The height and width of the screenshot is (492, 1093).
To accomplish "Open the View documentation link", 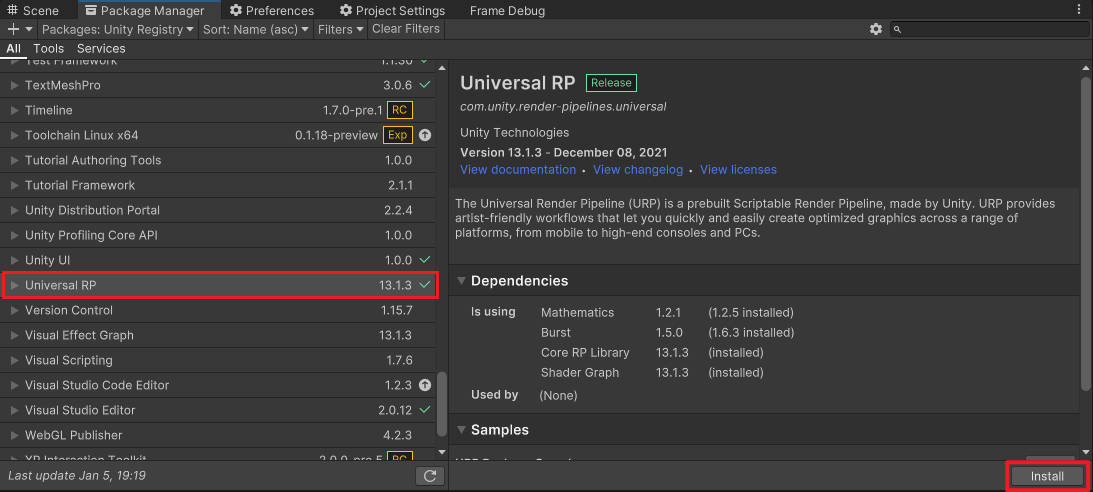I will 518,169.
